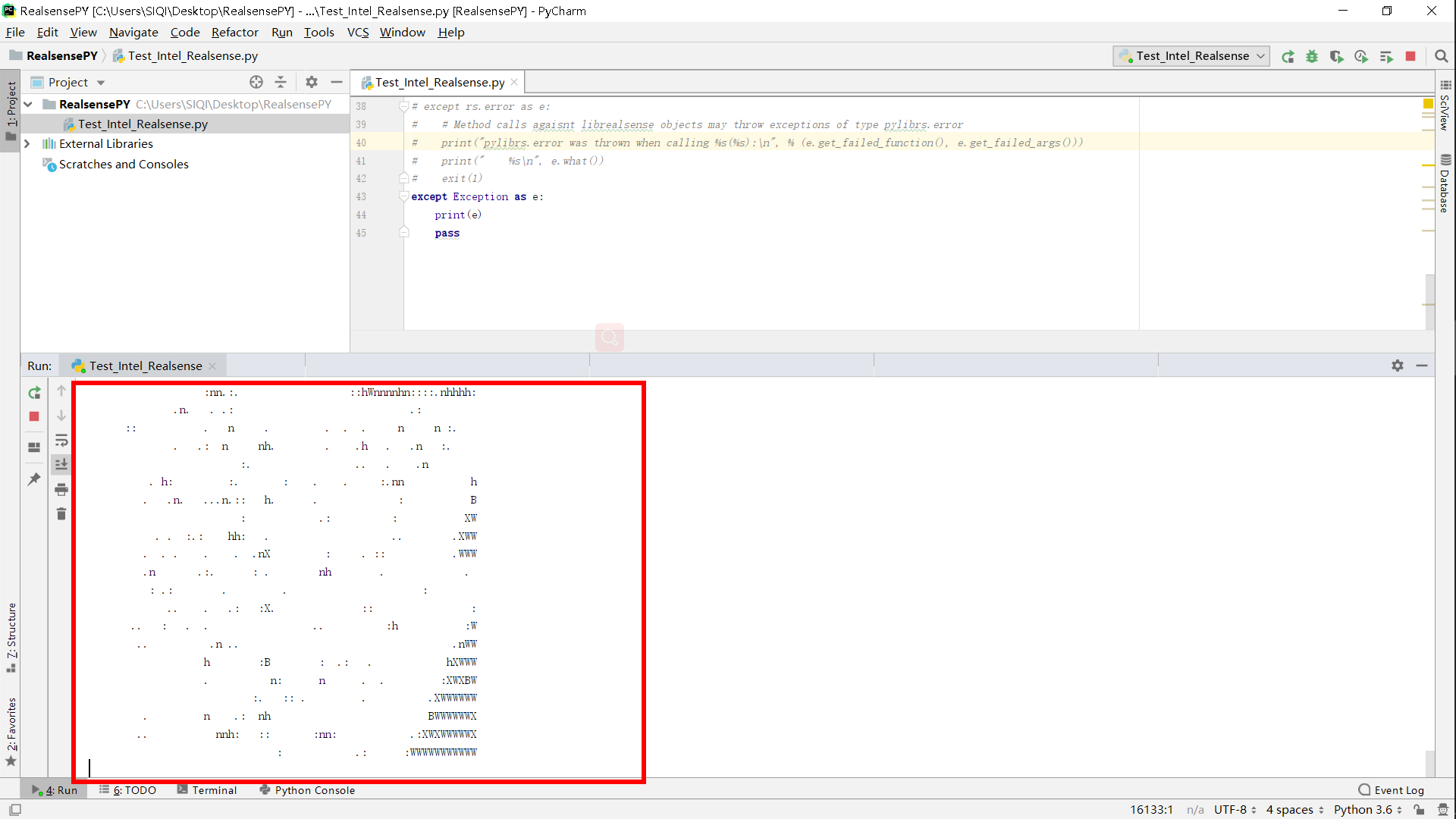
Task: Open the Event Log
Action: coord(1392,790)
